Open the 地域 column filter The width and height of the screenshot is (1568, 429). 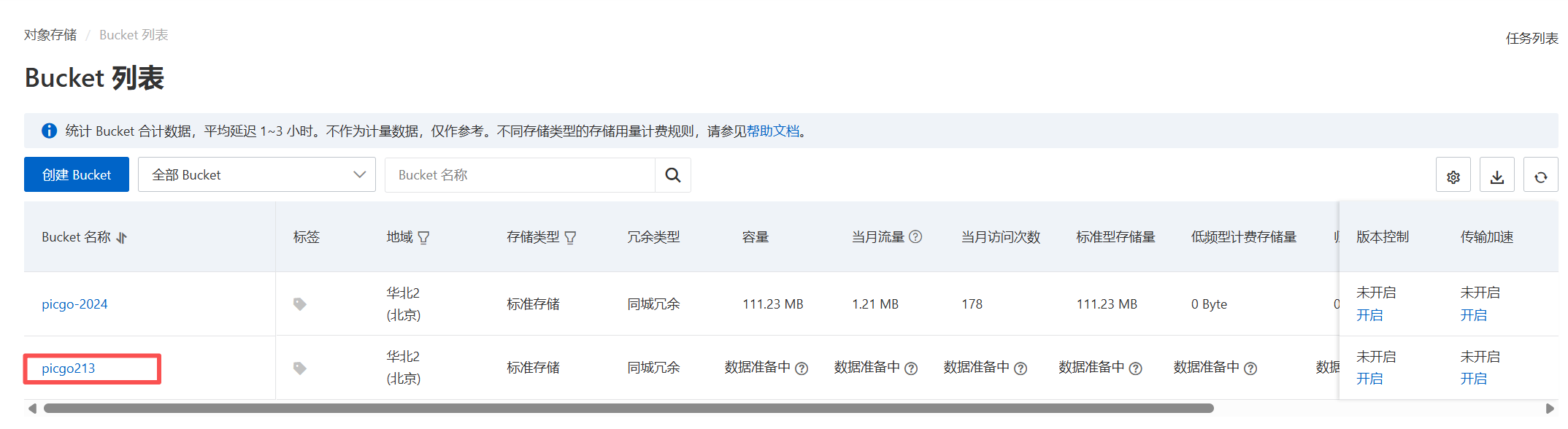tap(423, 238)
